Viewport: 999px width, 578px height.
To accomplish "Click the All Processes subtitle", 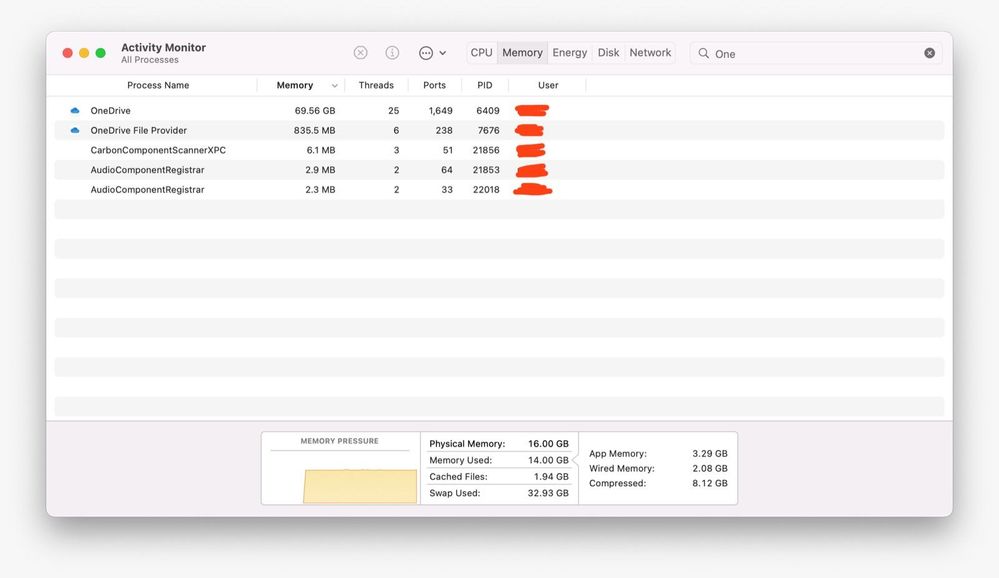I will coord(150,60).
